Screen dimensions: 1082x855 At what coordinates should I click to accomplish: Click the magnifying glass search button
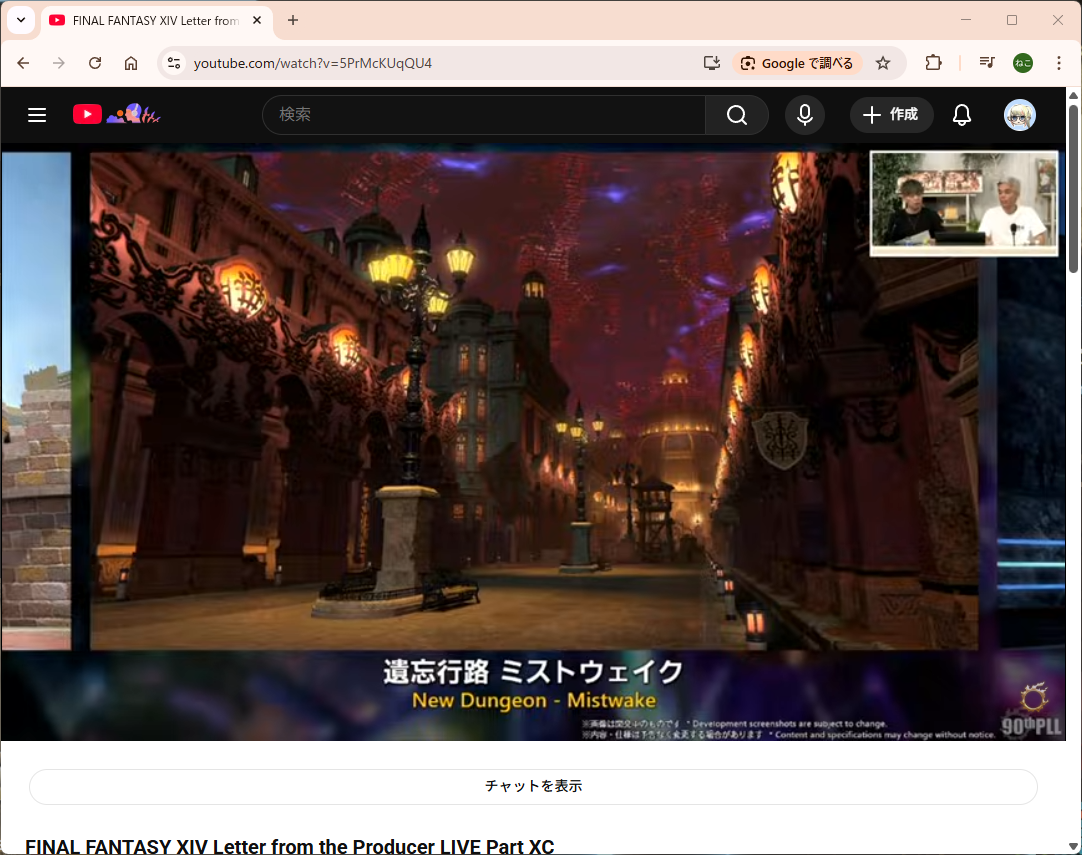click(x=737, y=115)
